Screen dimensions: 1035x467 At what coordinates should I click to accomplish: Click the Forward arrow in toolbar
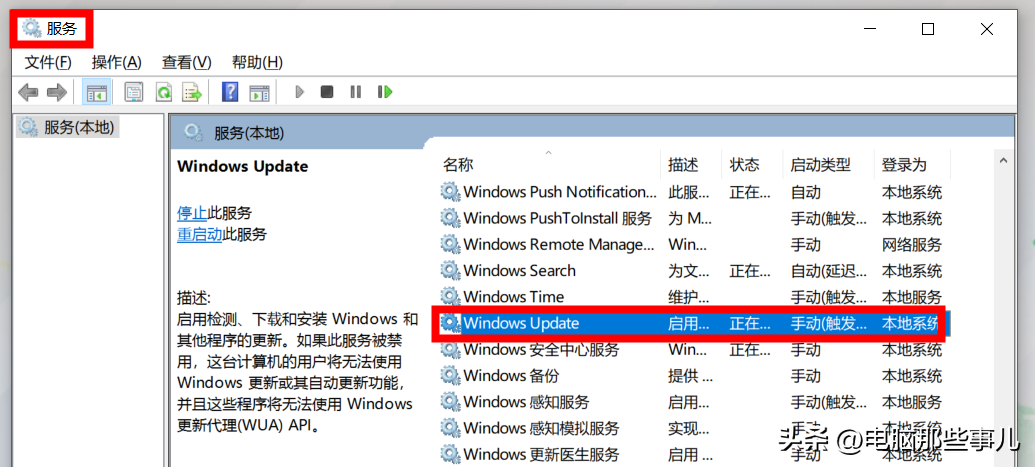(x=57, y=92)
